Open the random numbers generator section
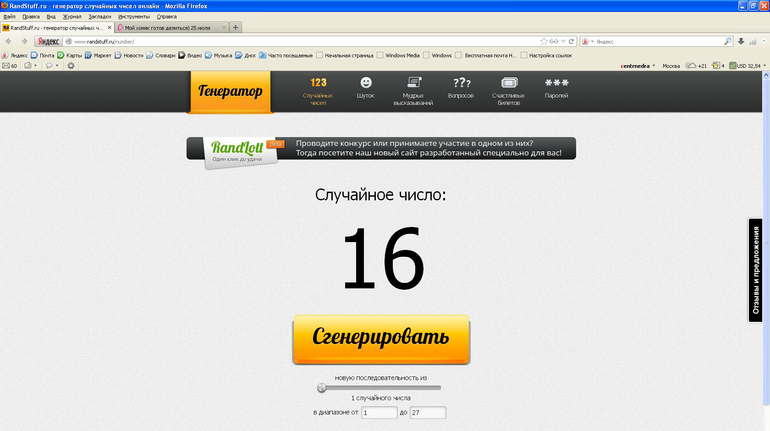The image size is (770, 431). tap(318, 91)
